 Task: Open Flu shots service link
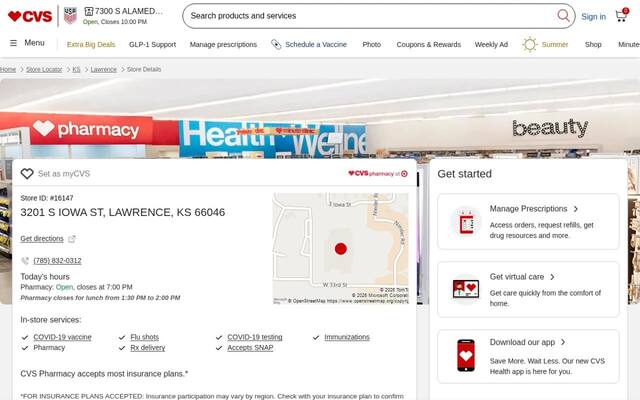(144, 337)
